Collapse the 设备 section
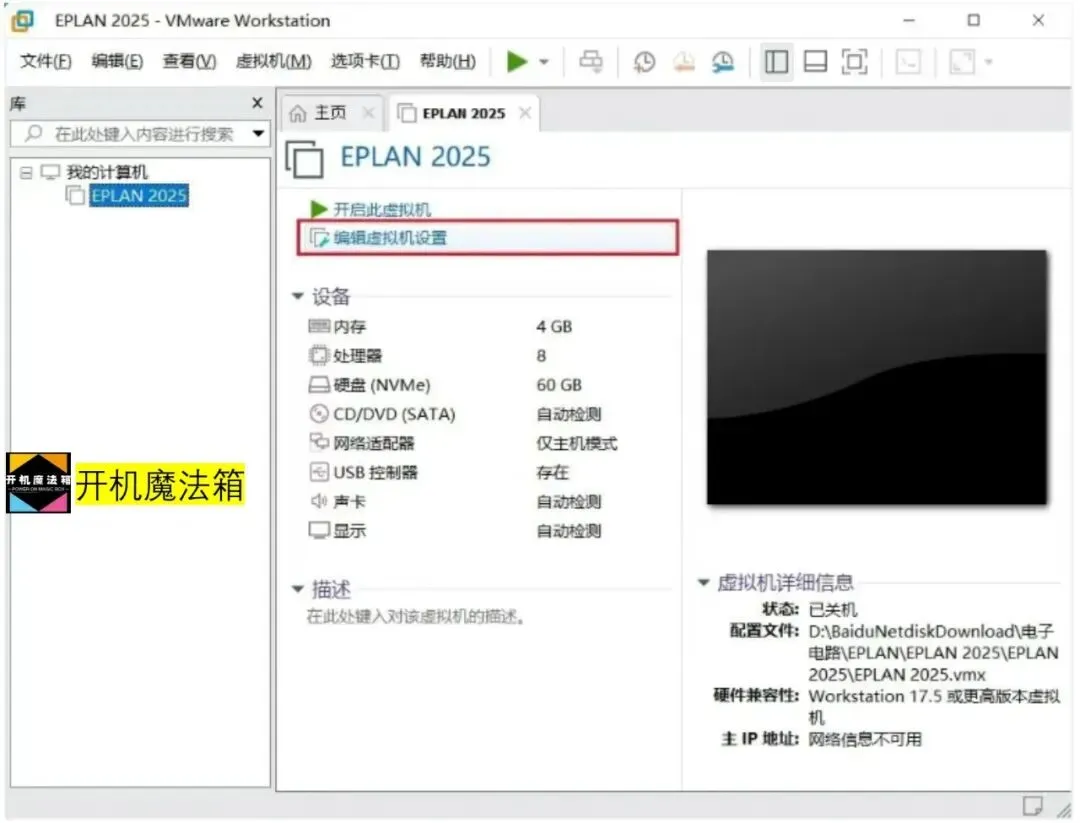The height and width of the screenshot is (823, 1080). [298, 296]
